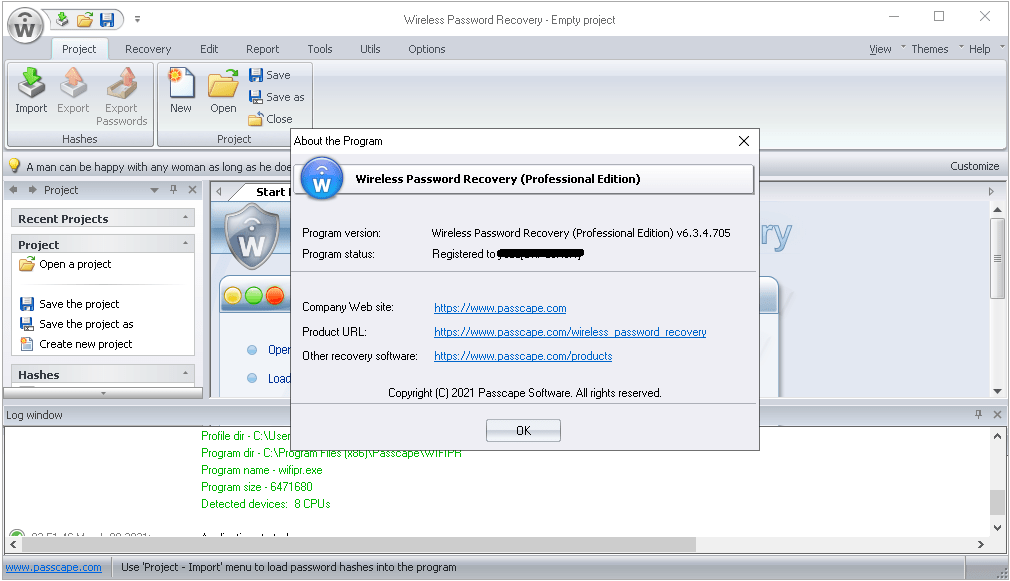Image resolution: width=1010 pixels, height=581 pixels.
Task: Close the Project side pane
Action: [x=192, y=189]
